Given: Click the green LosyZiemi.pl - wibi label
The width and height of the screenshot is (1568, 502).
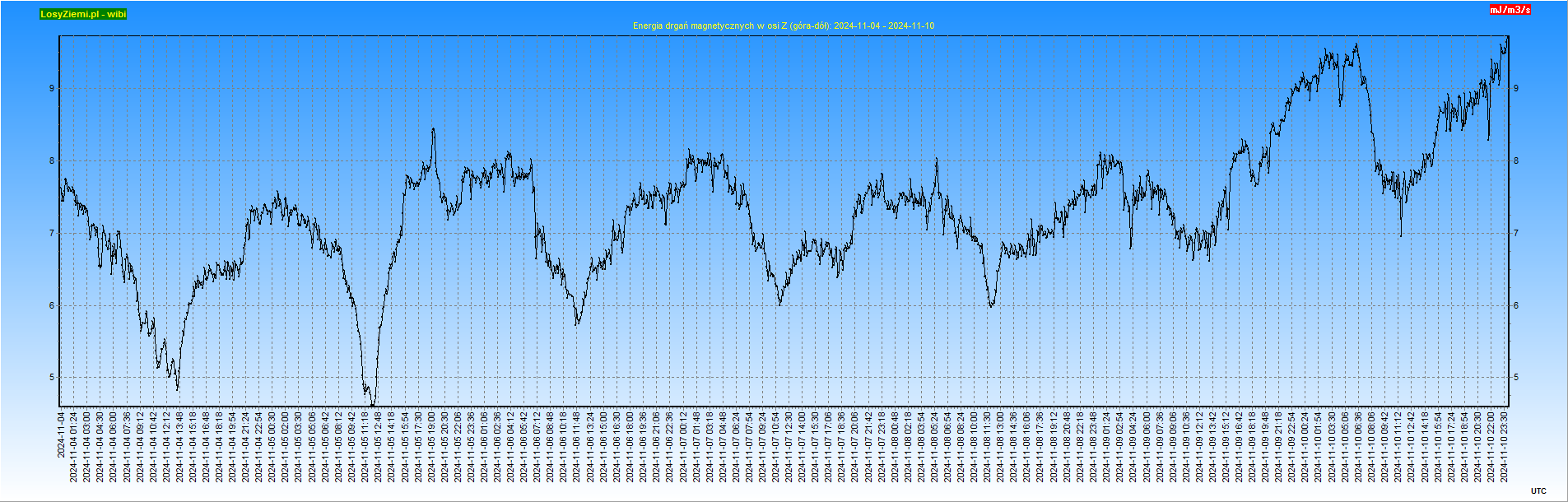Looking at the screenshot, I should (83, 14).
